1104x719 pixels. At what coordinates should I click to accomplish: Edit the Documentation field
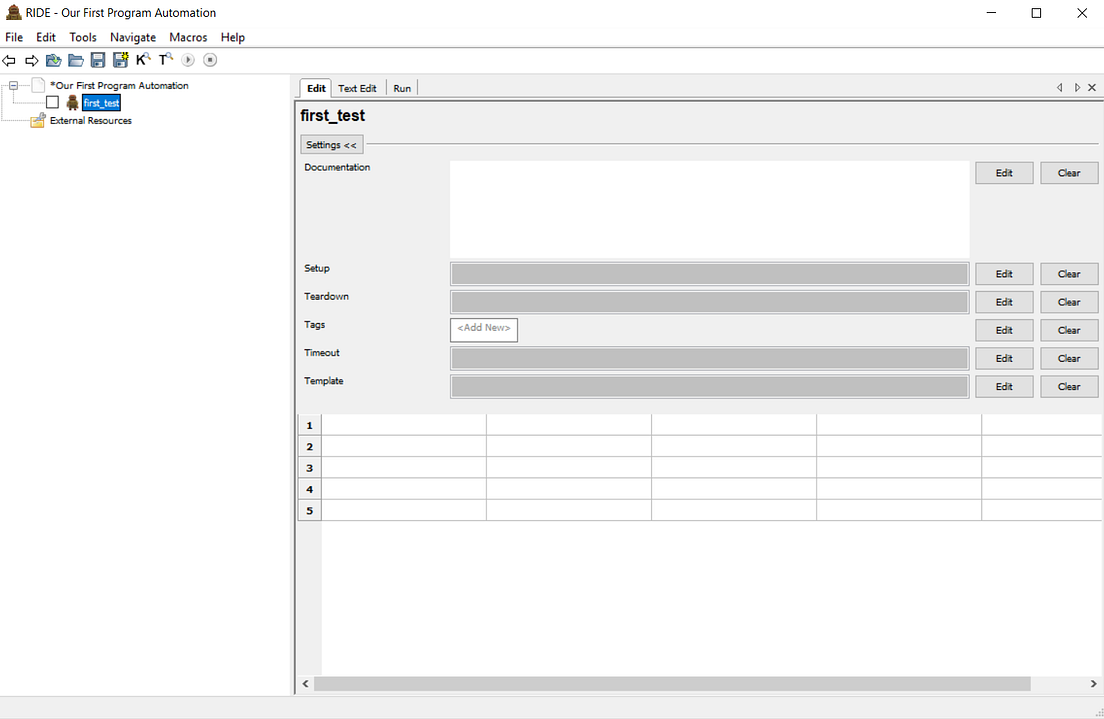coord(1003,172)
